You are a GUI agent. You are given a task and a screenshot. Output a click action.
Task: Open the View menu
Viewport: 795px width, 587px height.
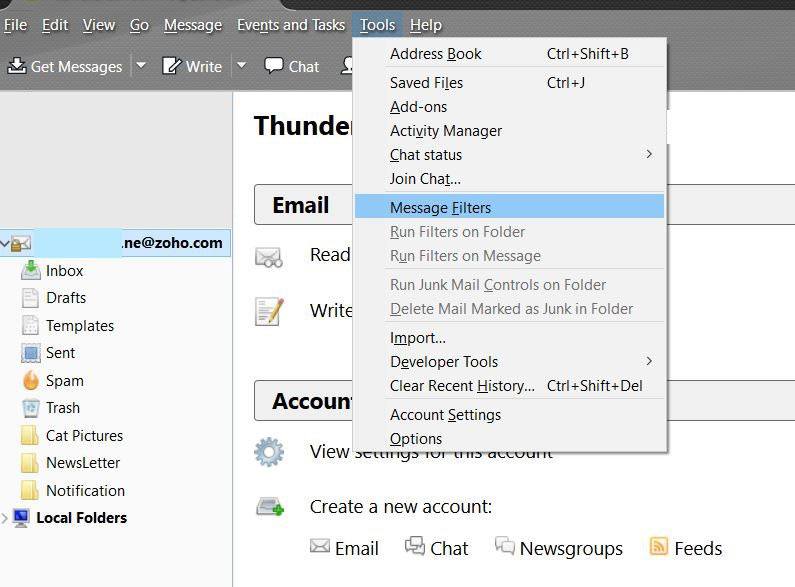tap(99, 25)
